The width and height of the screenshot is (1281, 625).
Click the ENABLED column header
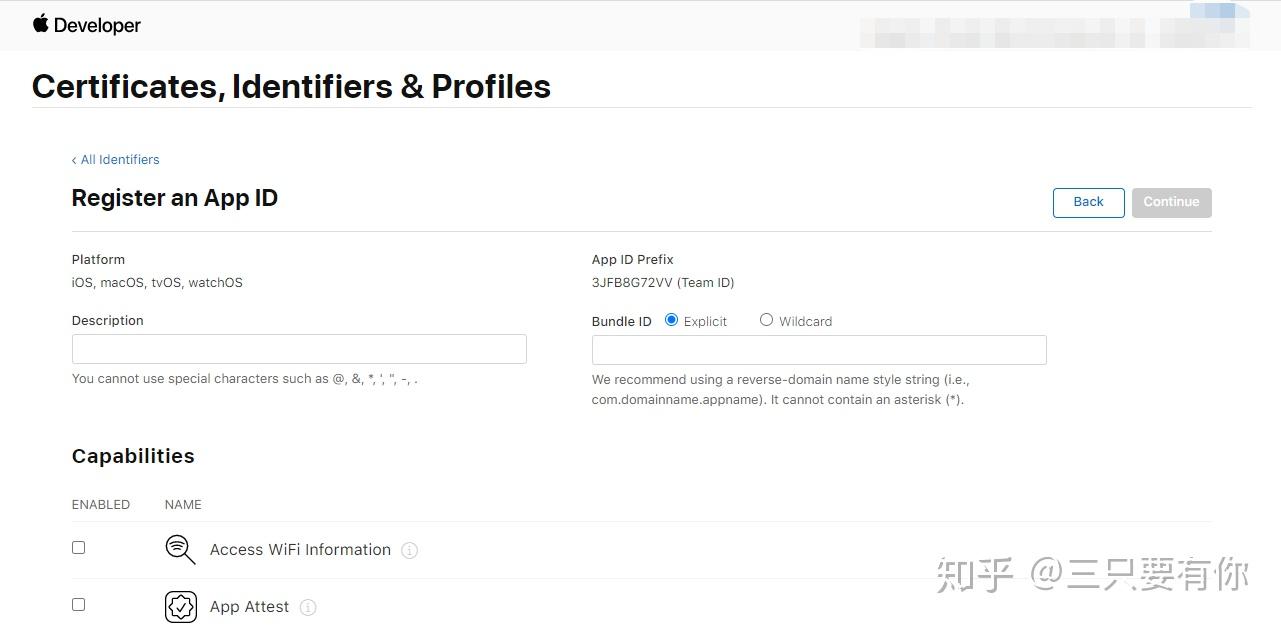(x=100, y=504)
